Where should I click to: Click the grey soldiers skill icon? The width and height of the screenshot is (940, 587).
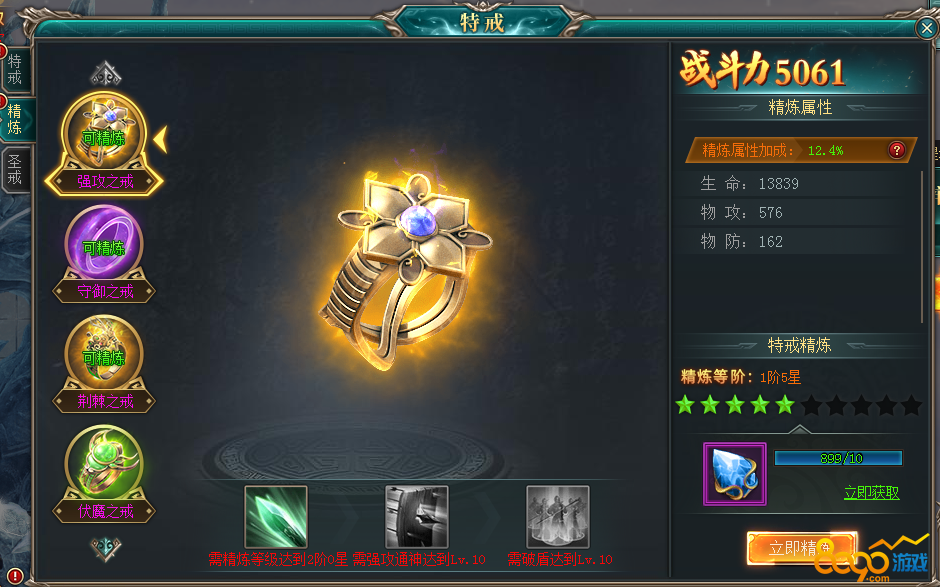click(x=558, y=517)
